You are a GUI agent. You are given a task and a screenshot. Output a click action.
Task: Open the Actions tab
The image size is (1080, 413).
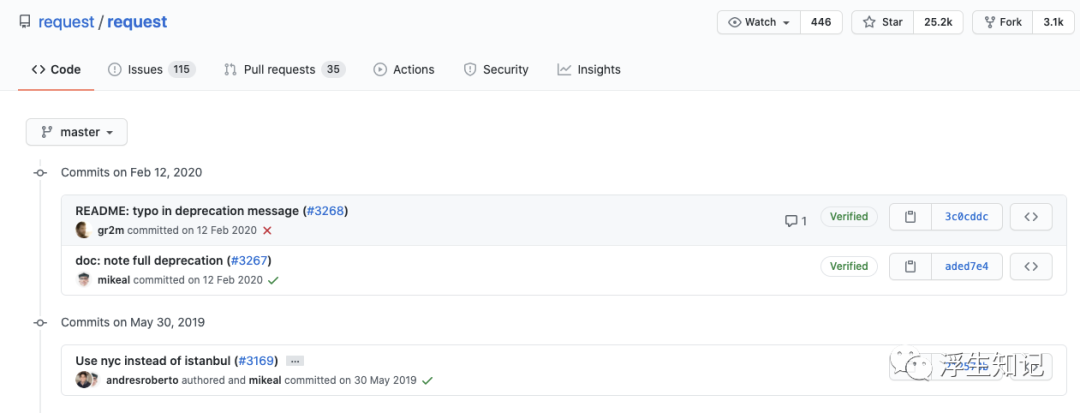point(404,69)
